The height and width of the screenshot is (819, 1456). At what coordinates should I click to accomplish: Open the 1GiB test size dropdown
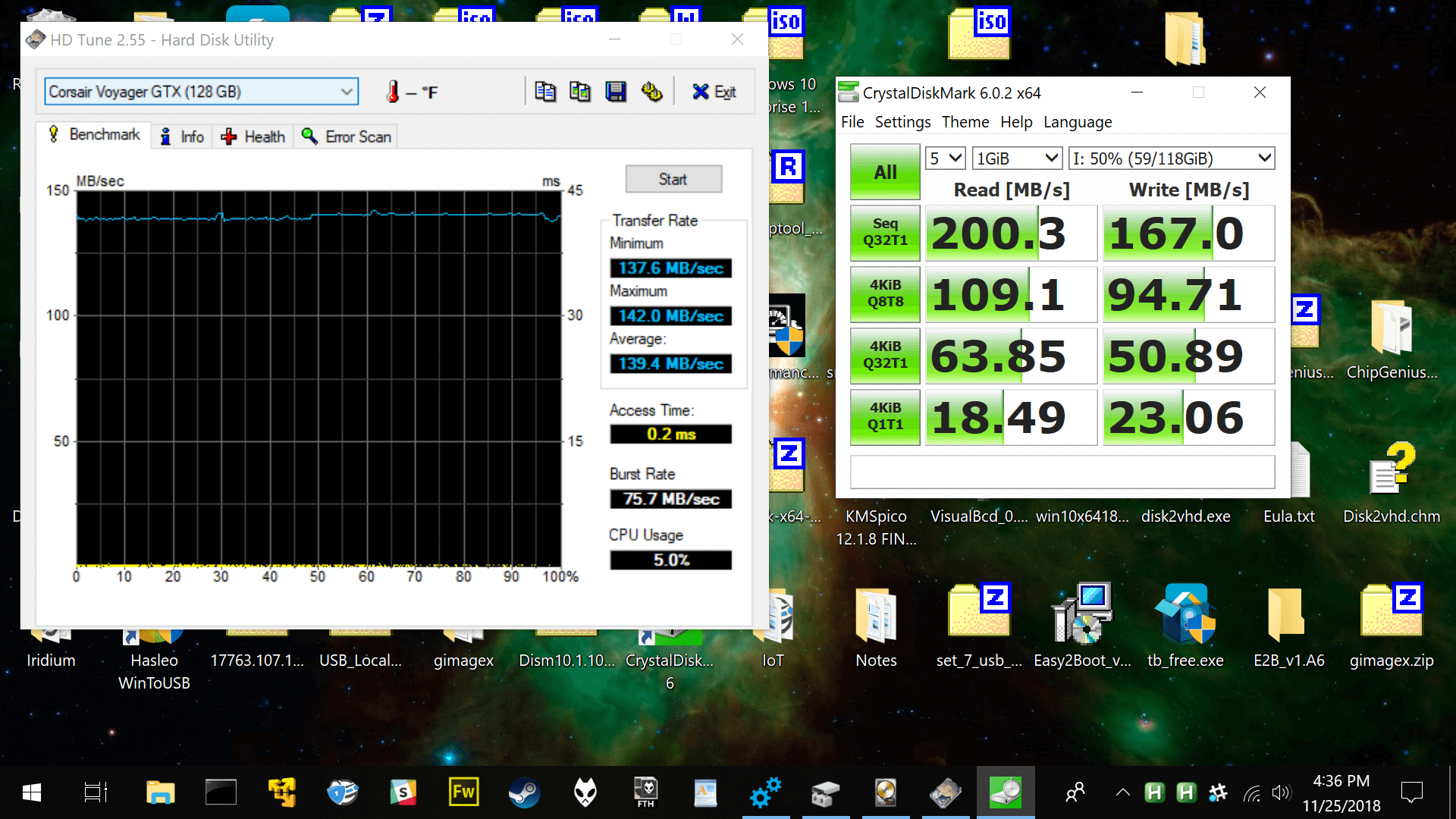(x=1016, y=158)
